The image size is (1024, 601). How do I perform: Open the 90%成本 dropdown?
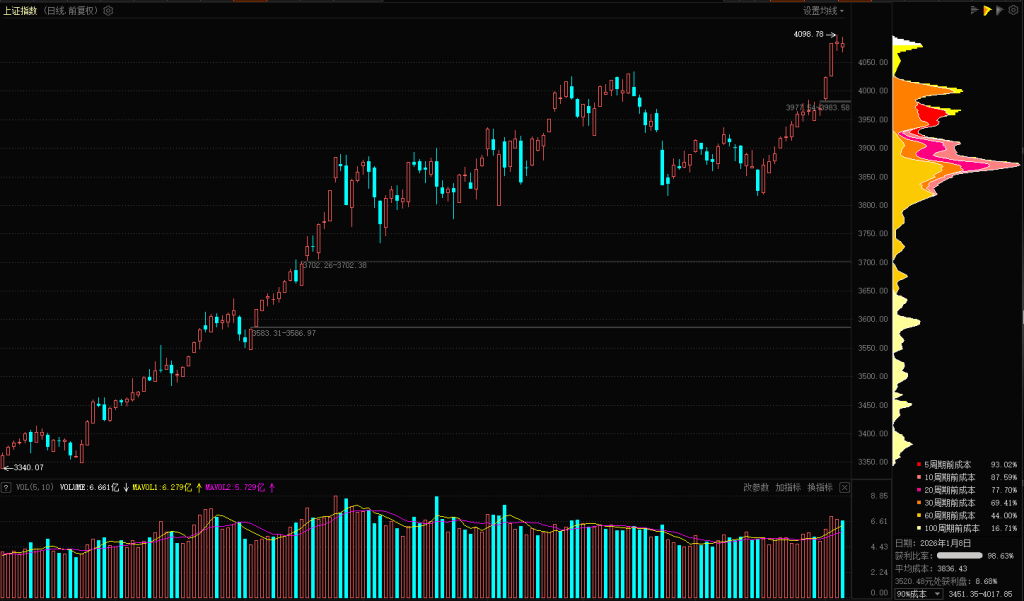(918, 594)
